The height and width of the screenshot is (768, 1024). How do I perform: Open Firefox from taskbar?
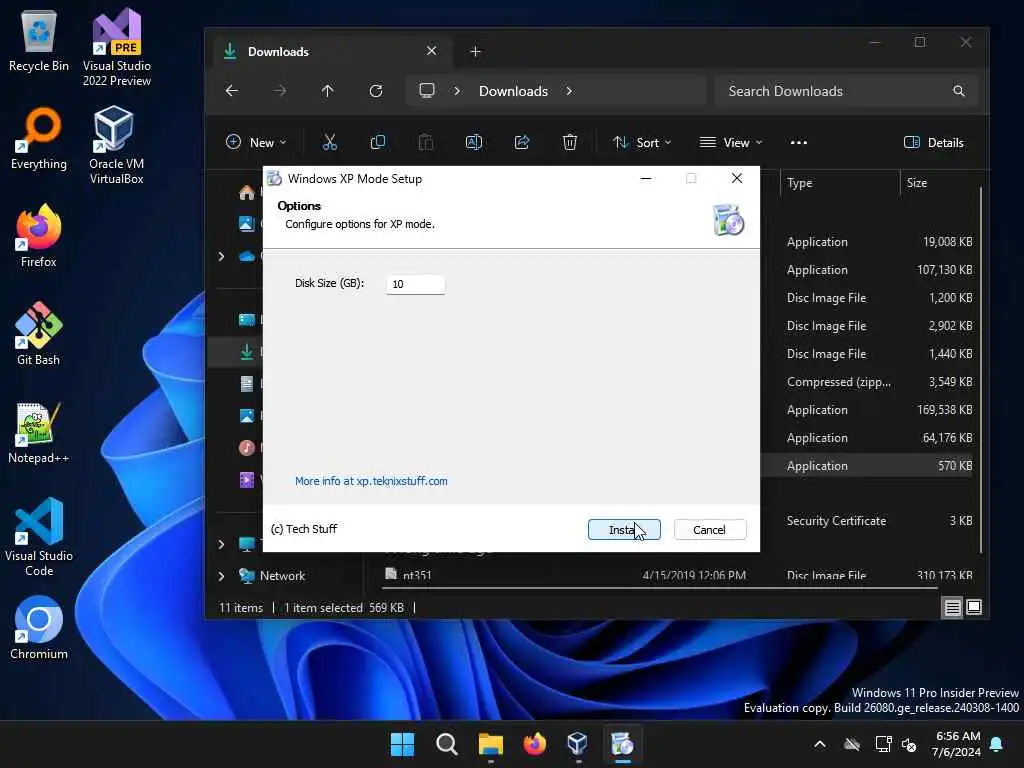[x=535, y=744]
